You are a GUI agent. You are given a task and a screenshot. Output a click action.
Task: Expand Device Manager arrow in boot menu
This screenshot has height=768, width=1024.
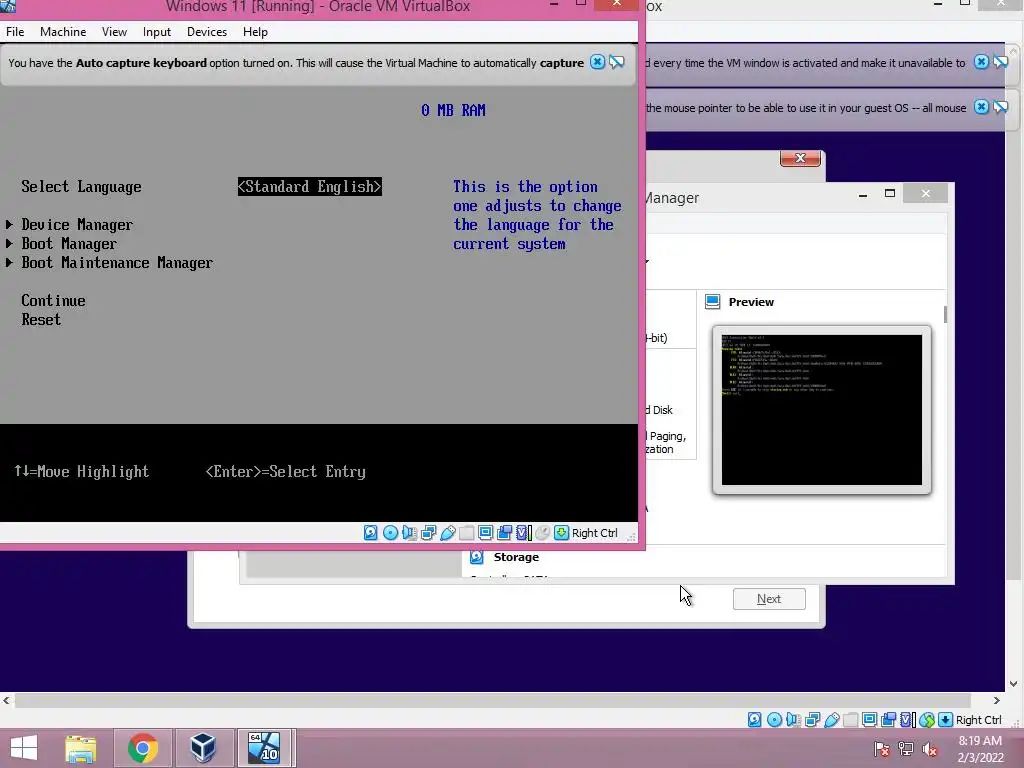click(9, 225)
